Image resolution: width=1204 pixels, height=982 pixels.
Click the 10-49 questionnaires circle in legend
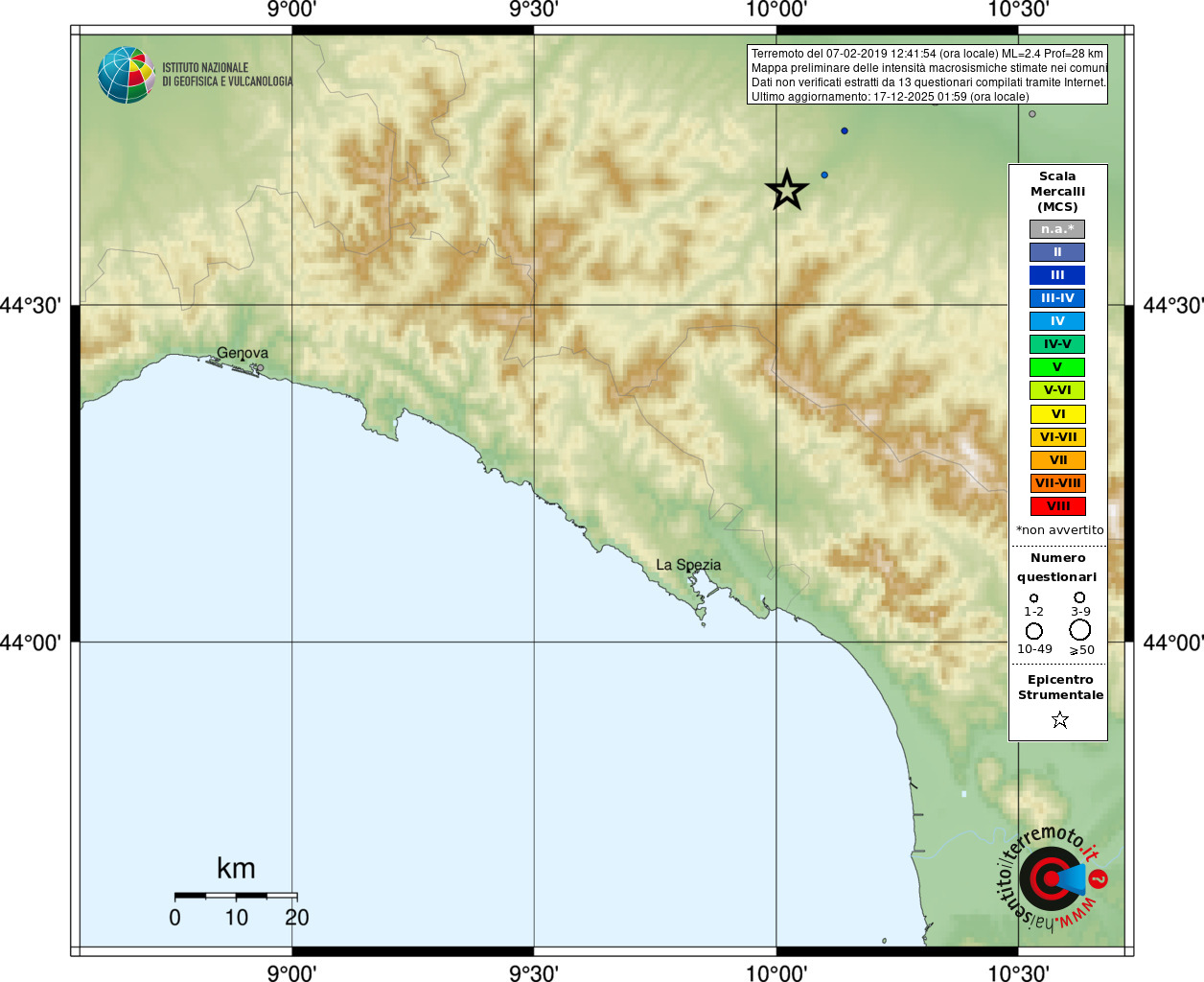pos(1033,630)
